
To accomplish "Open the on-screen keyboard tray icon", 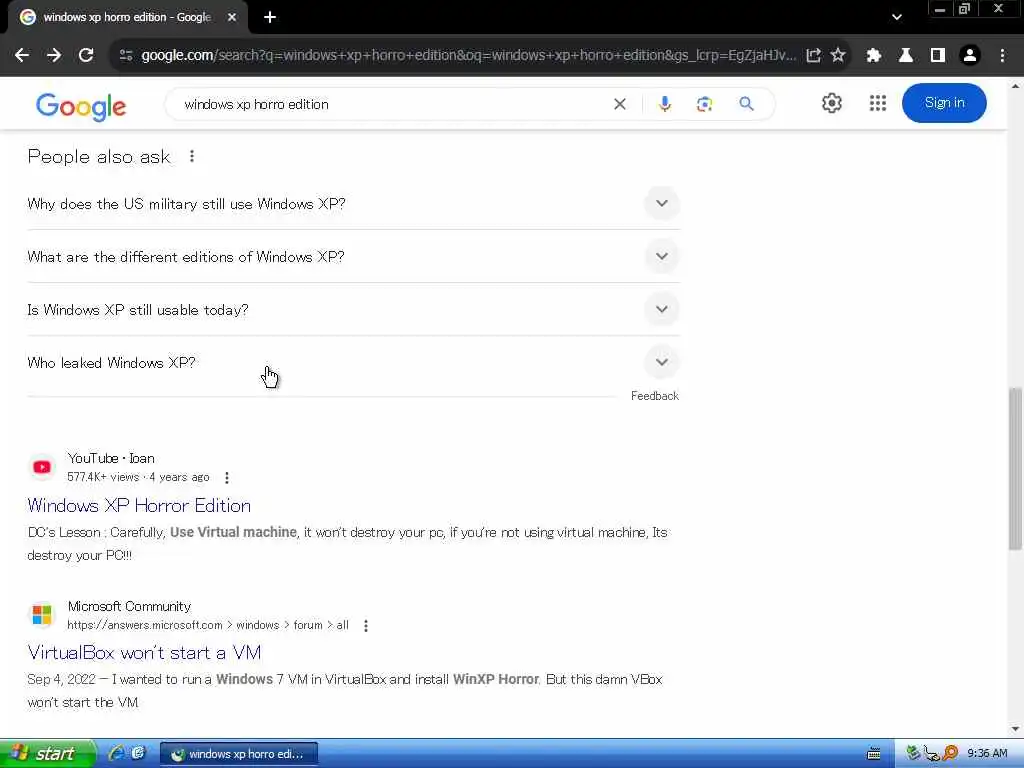I will pos(873,754).
